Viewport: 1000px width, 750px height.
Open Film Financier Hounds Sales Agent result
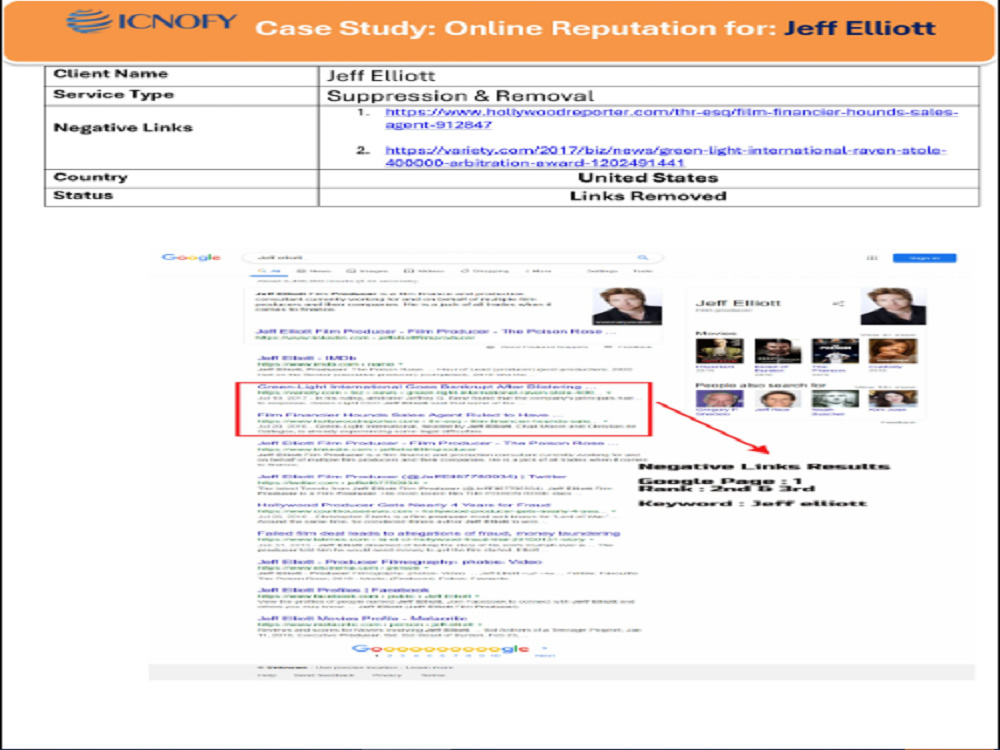point(410,415)
